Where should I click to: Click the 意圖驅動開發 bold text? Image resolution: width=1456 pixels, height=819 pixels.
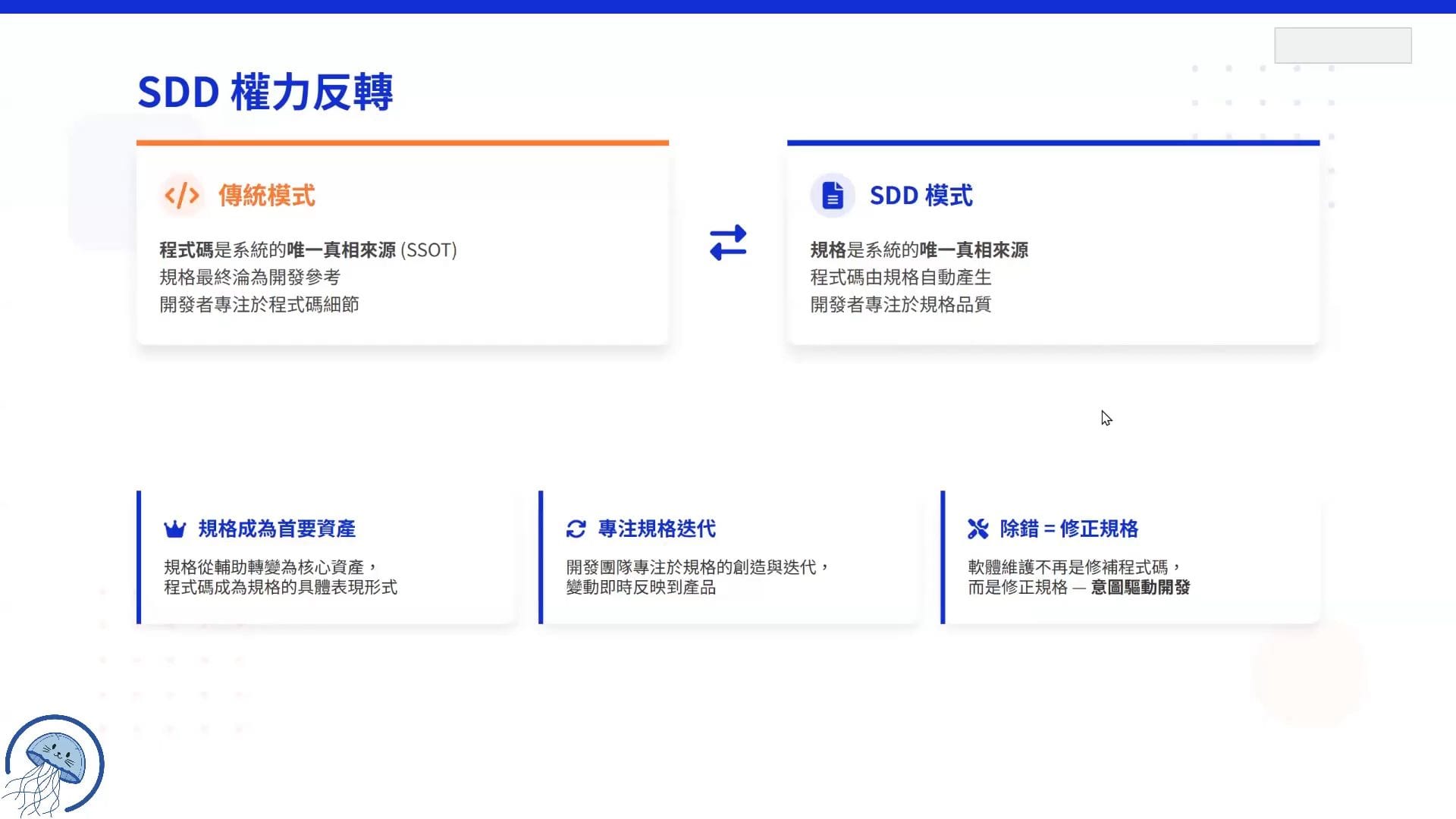pyautogui.click(x=1140, y=587)
